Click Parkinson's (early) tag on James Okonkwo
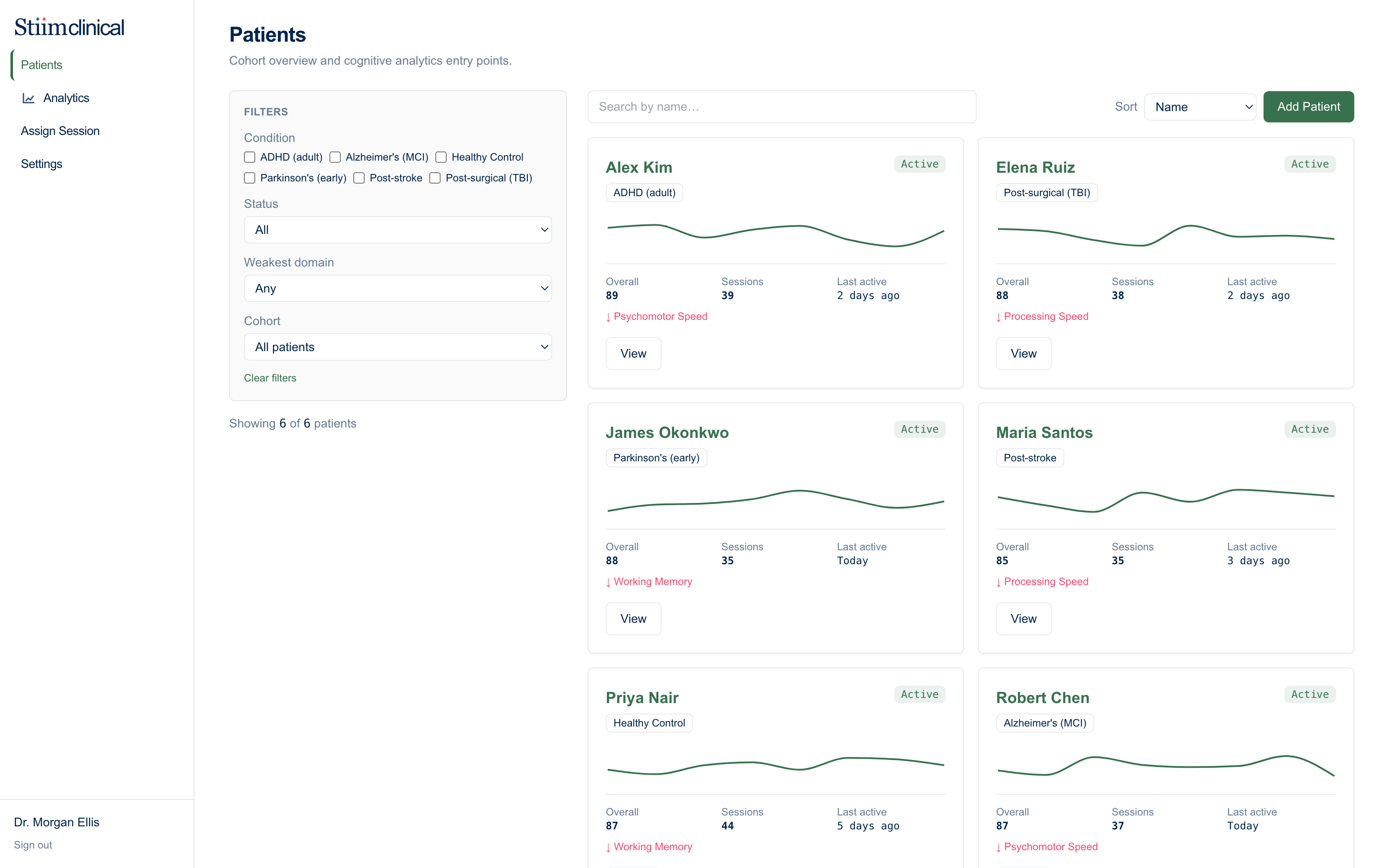Screen dimensions: 1389x868 click(x=656, y=458)
